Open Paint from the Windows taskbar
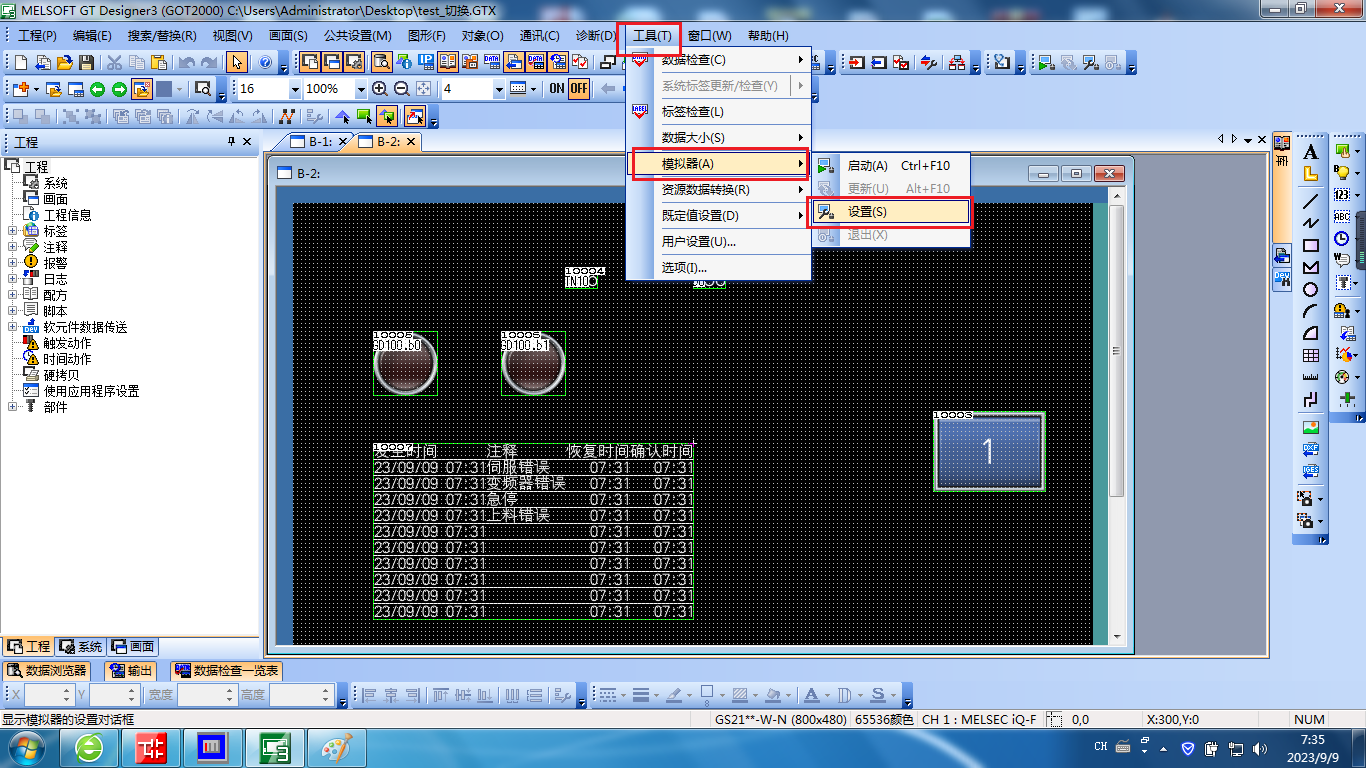1366x768 pixels. [x=337, y=746]
